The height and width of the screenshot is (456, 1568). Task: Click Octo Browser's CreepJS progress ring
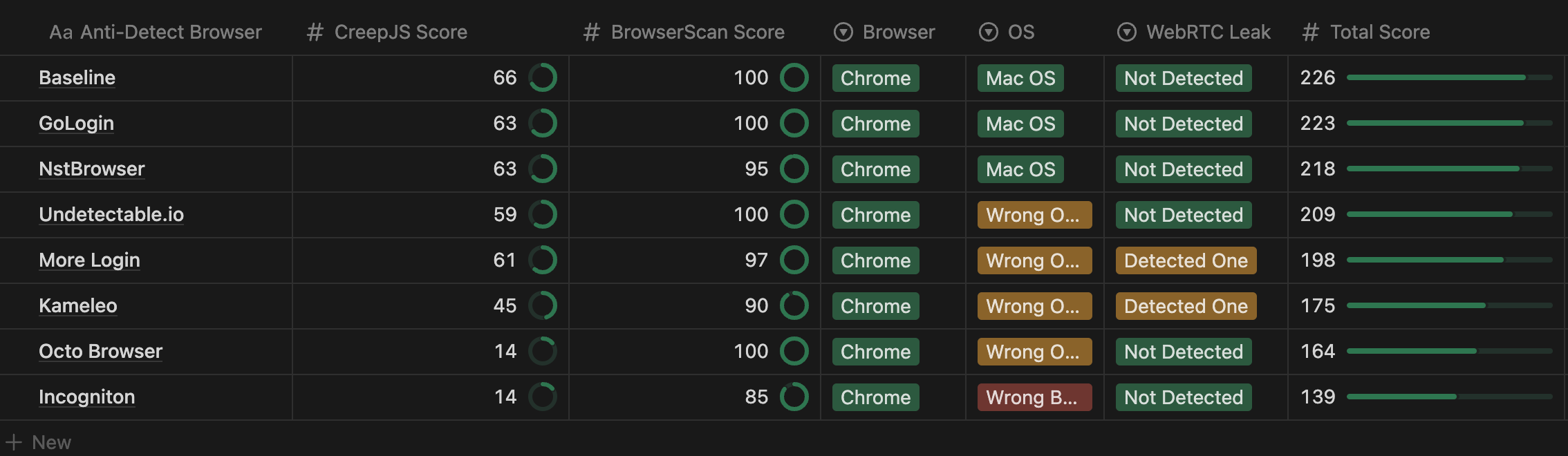coord(543,351)
